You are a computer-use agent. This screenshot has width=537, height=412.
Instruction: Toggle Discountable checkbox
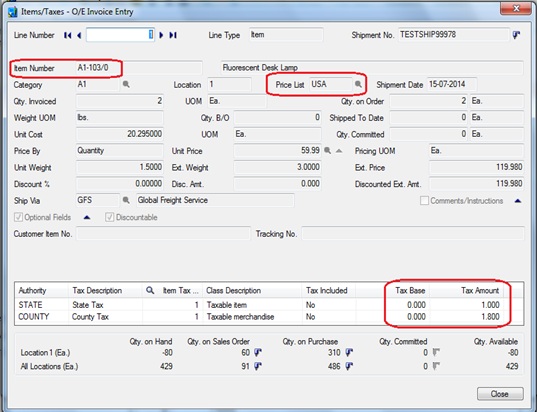[x=109, y=217]
